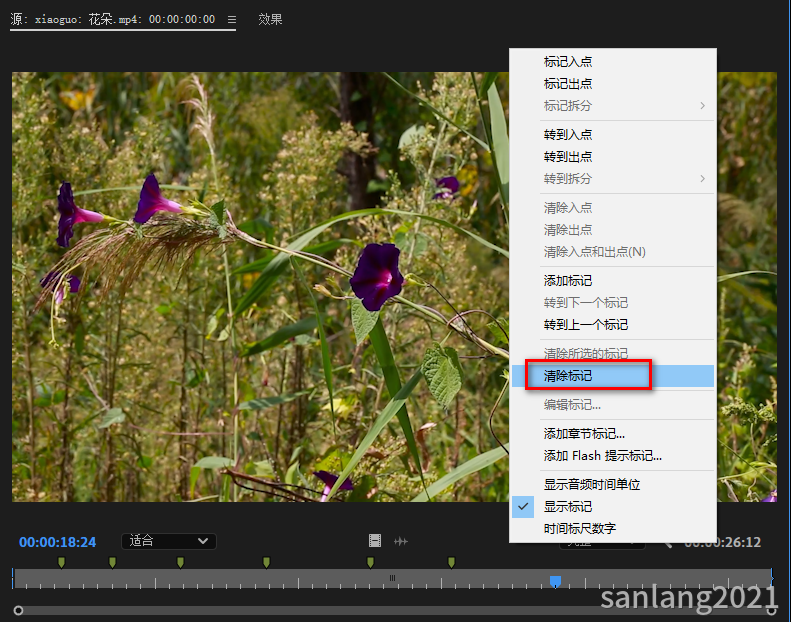791x622 pixels.
Task: Click the highlighted 清除标记 item
Action: (x=613, y=376)
